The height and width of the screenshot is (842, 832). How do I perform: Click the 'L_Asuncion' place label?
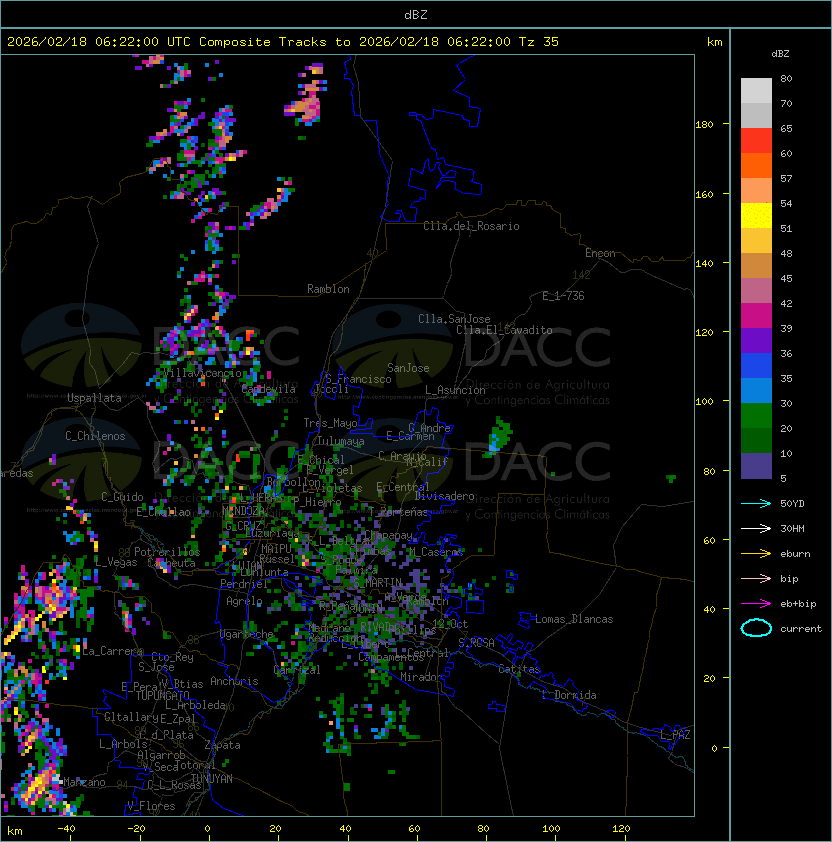coord(455,390)
